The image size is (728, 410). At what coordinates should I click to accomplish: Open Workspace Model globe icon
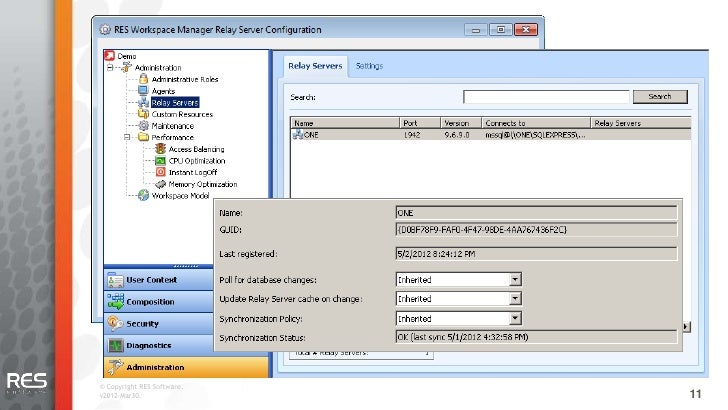(144, 196)
